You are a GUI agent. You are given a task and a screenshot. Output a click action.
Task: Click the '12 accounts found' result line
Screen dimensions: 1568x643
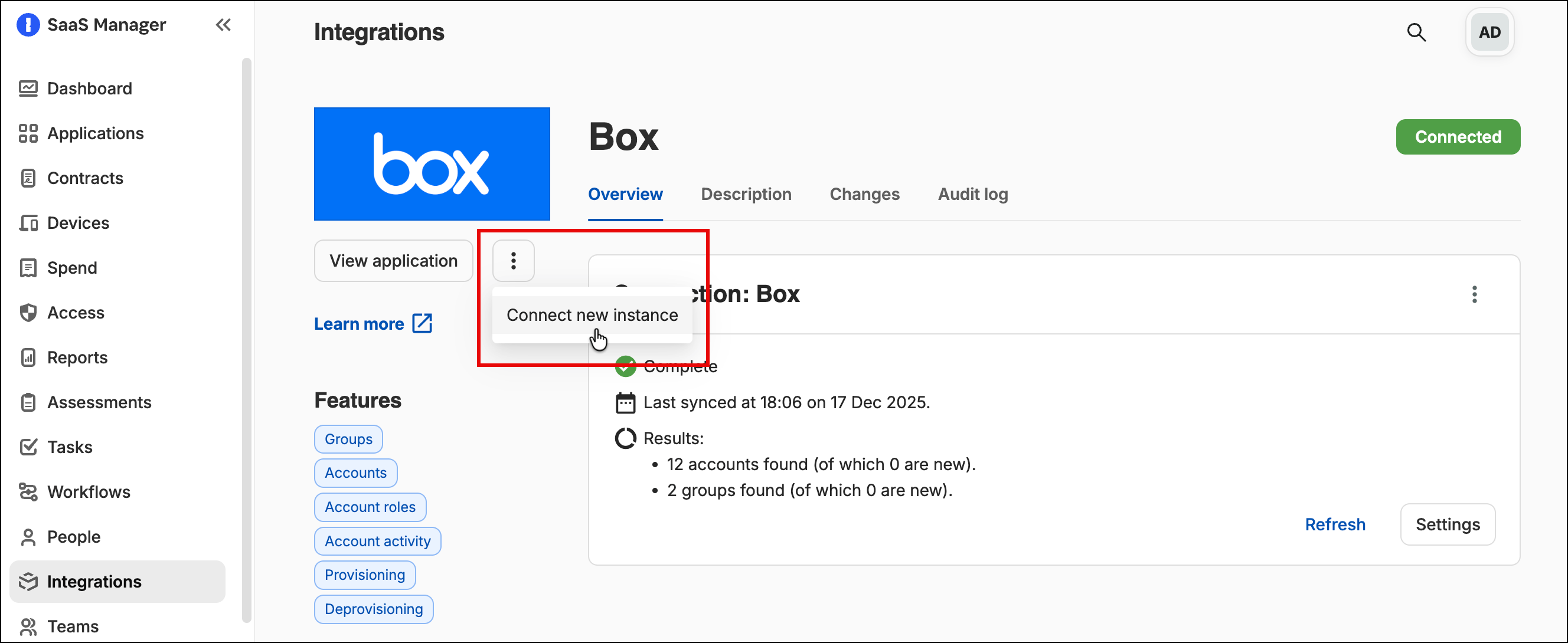click(821, 465)
